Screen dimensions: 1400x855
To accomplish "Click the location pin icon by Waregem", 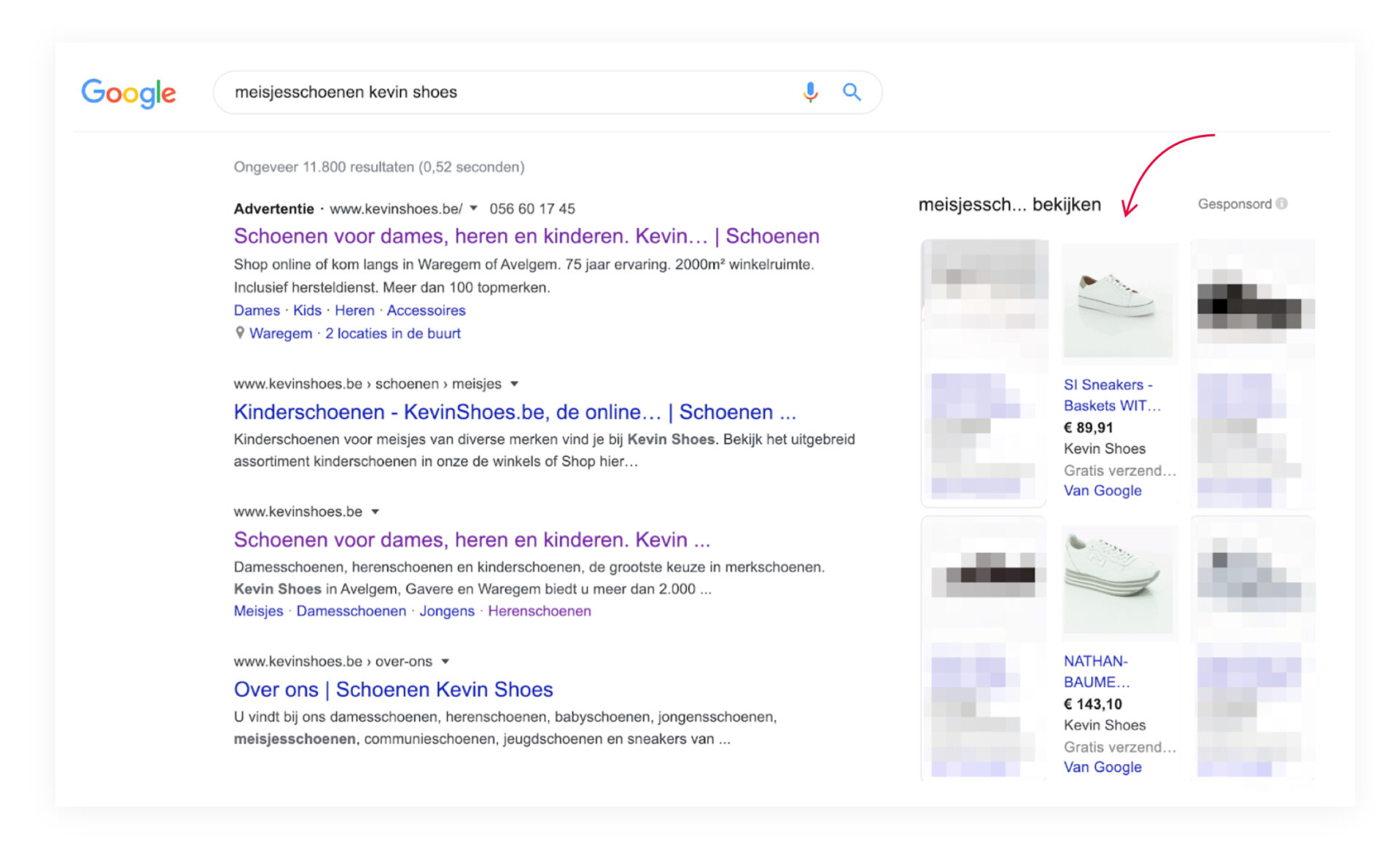I will 239,333.
